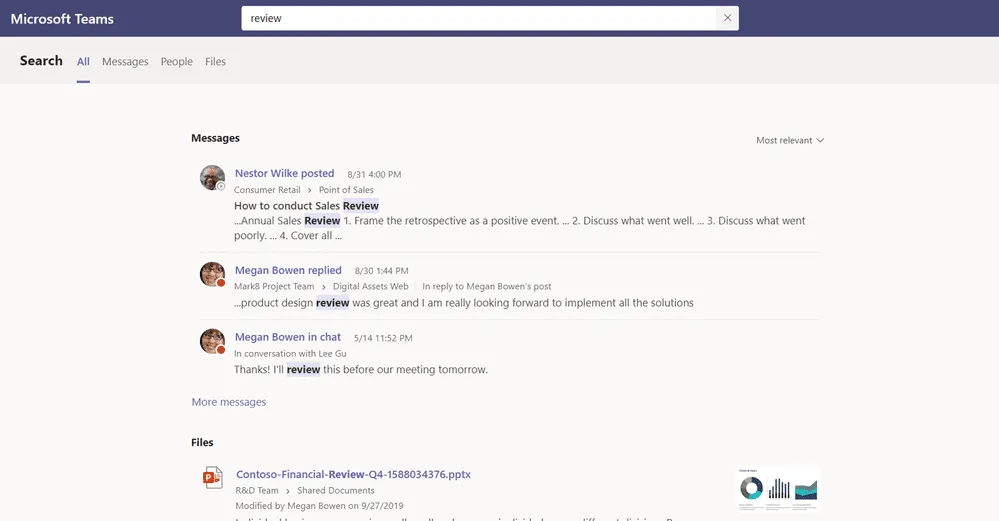
Task: Click Megan Bowen's avatar on chat message
Action: point(212,342)
